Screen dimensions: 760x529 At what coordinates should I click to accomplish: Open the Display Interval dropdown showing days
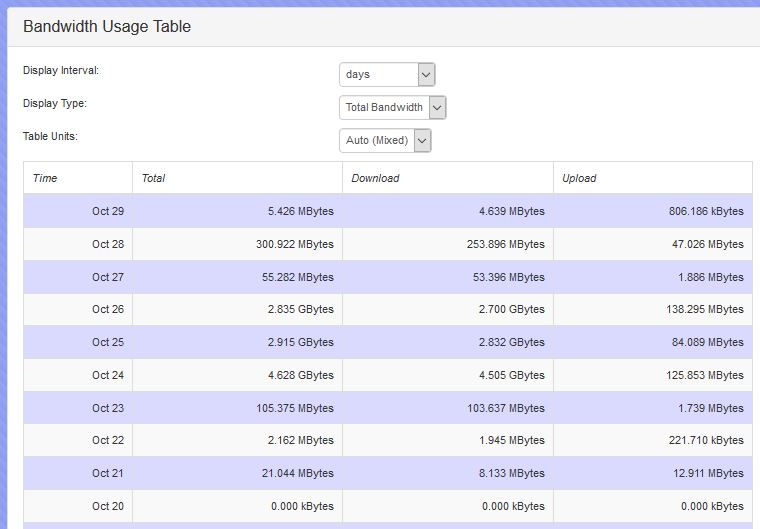387,75
